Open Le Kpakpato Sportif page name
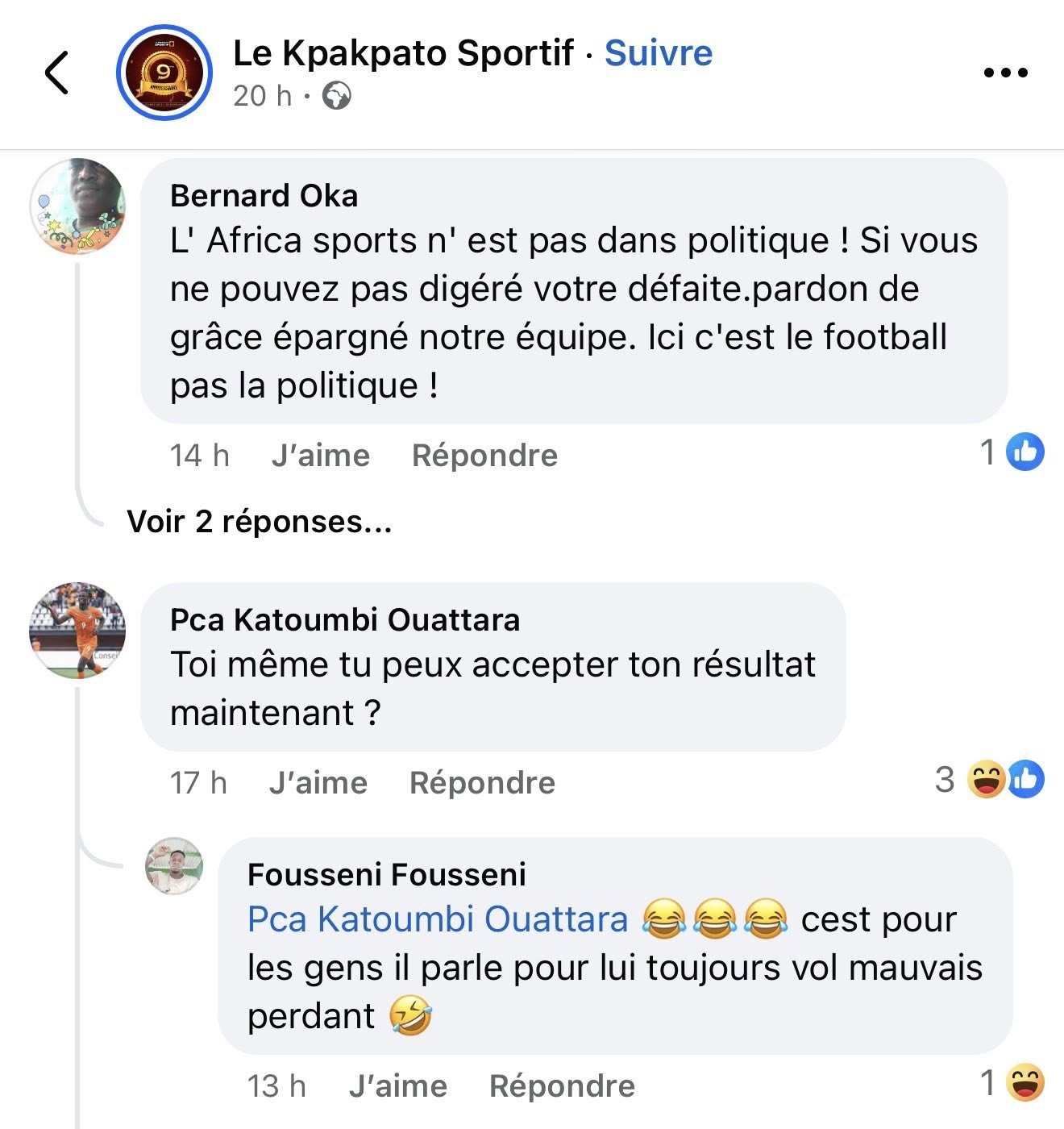The image size is (1064, 1129). [x=403, y=53]
